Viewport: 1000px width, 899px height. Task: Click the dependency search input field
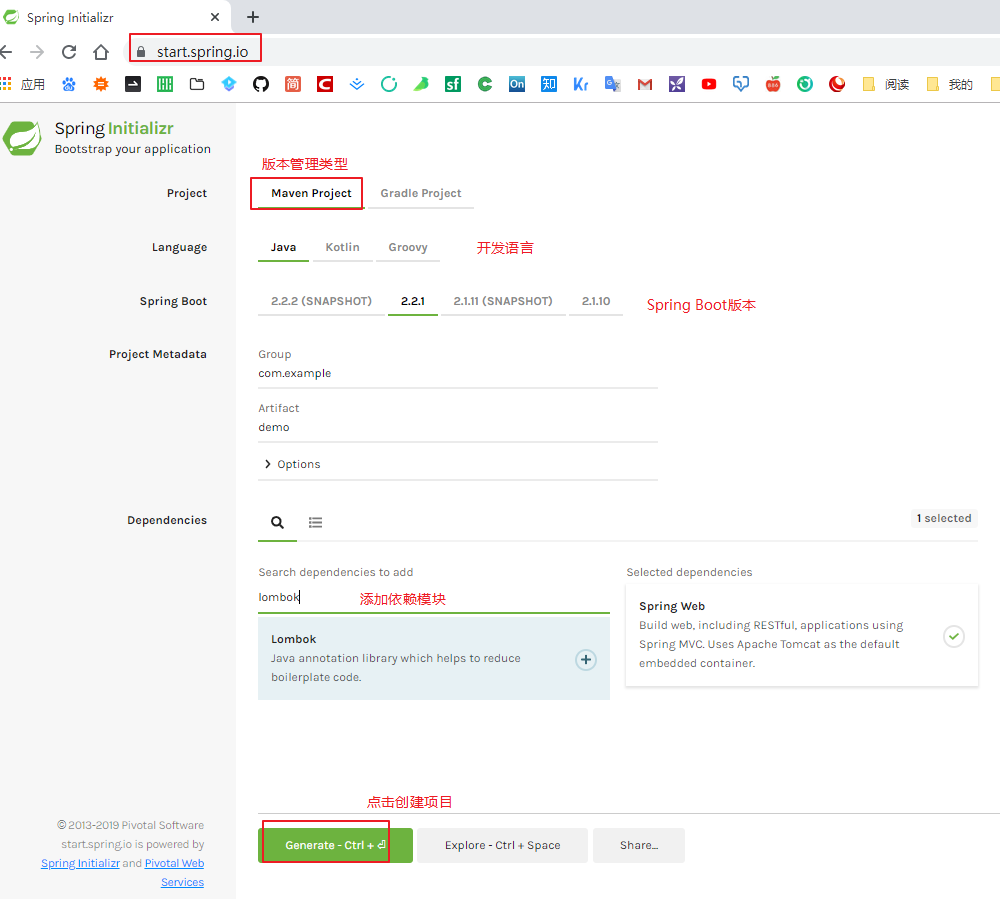point(400,597)
